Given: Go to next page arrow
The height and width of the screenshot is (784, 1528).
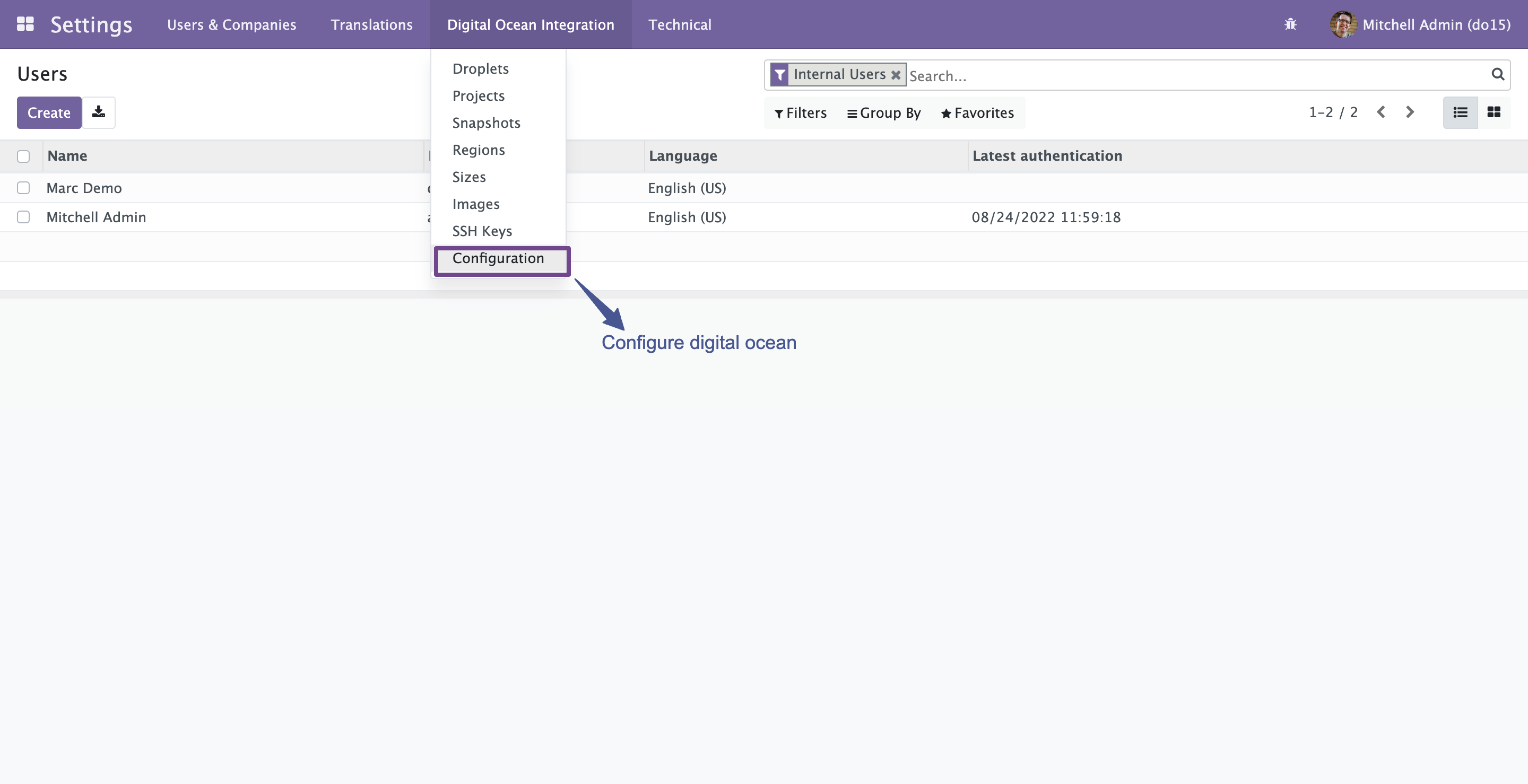Looking at the screenshot, I should coord(1410,112).
